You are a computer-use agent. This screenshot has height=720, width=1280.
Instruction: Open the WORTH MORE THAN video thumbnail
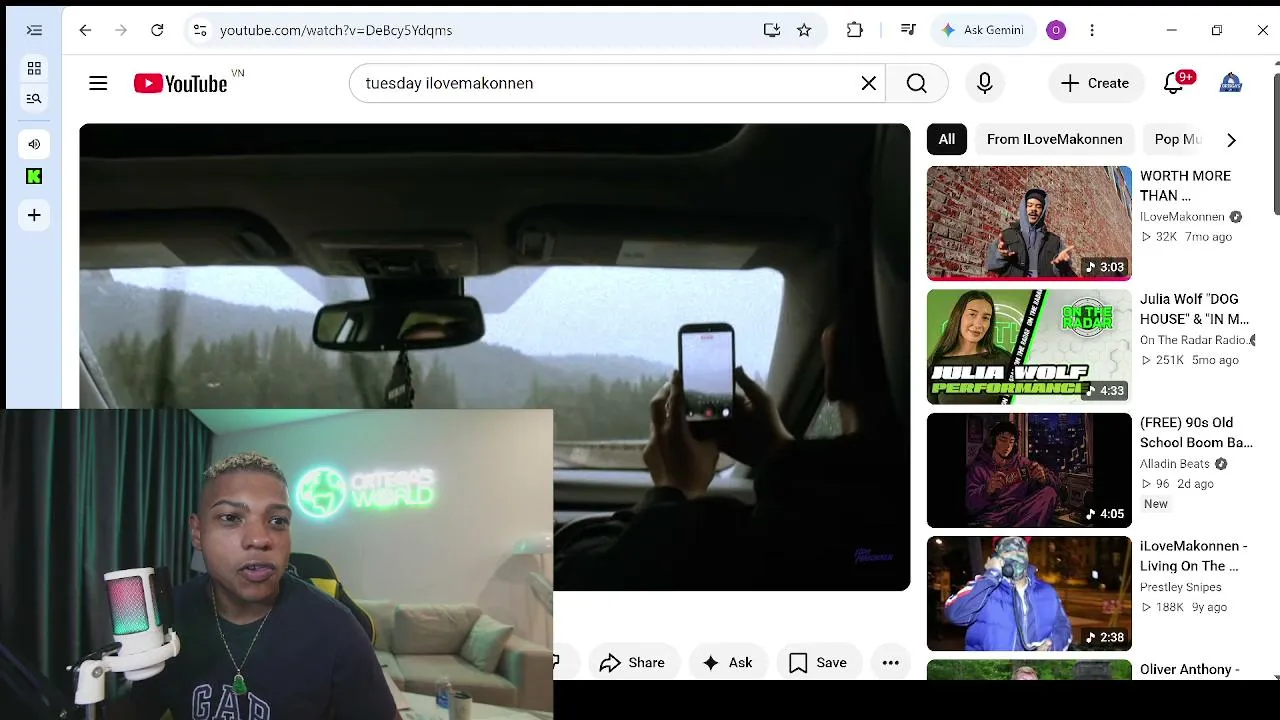pos(1029,223)
